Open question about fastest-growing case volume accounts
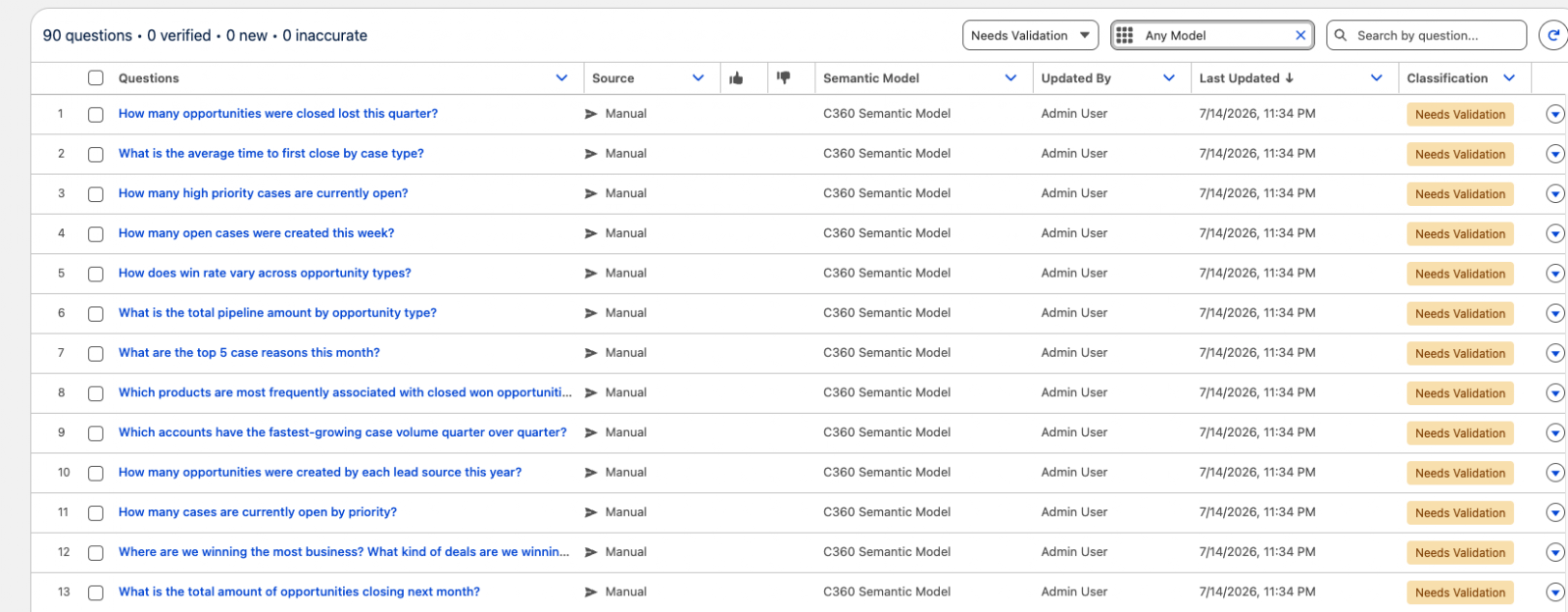 click(343, 432)
